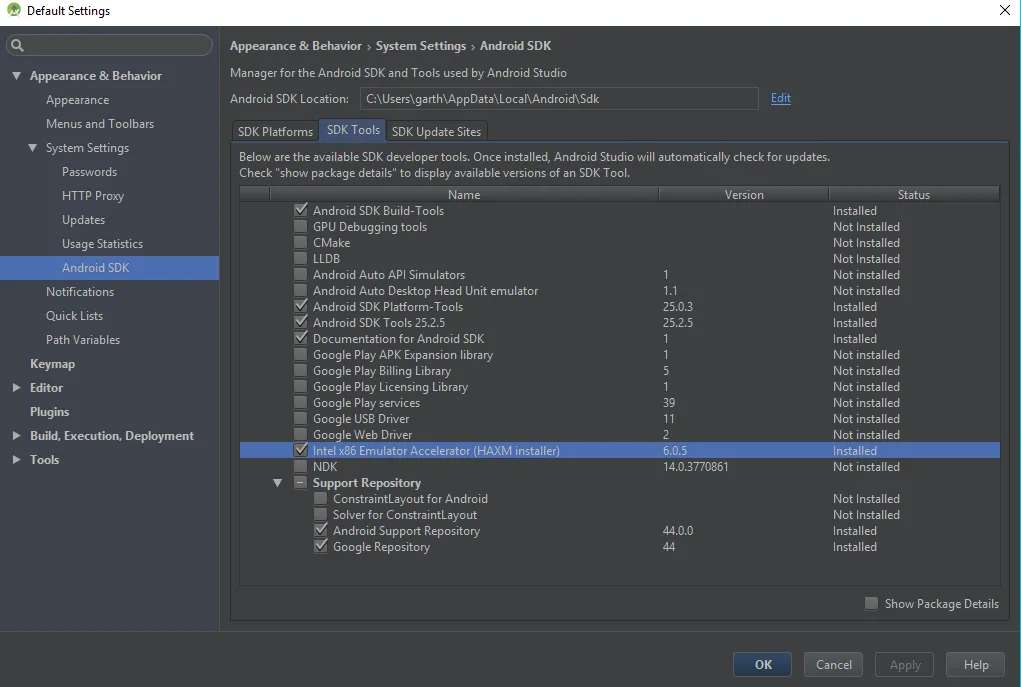Switch to SDK Platforms tab
The image size is (1021, 687).
[275, 131]
